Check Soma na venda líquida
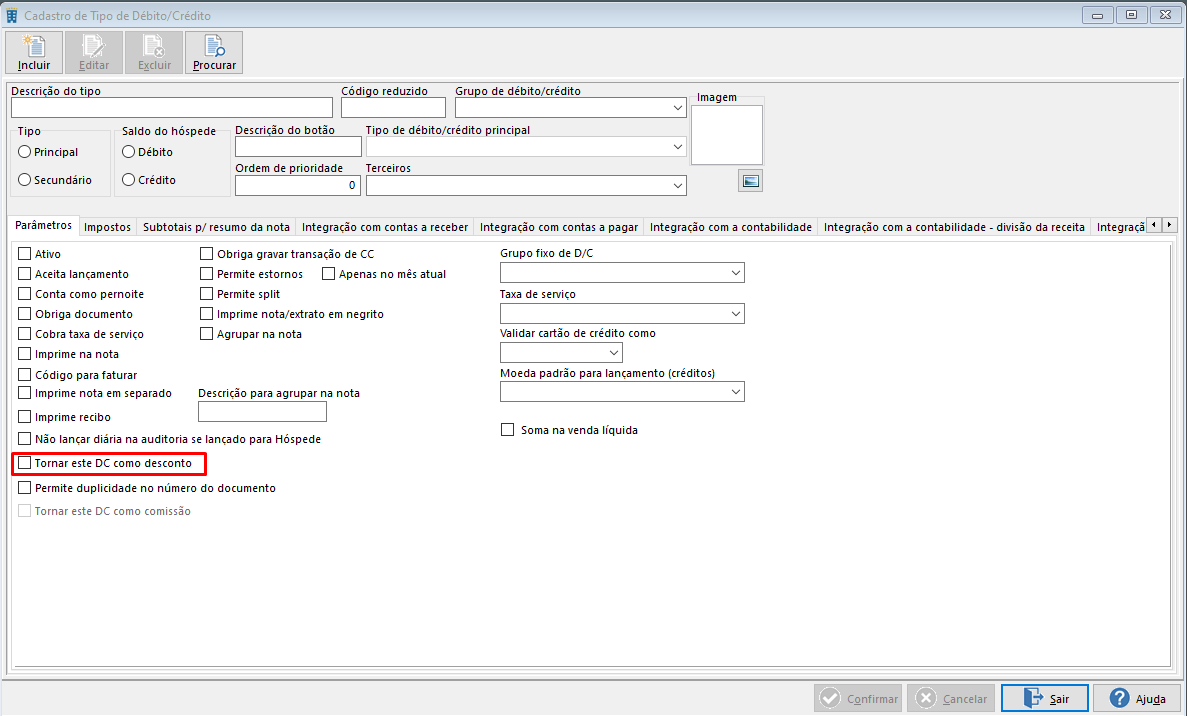Viewport: 1187px width, 716px height. click(x=508, y=430)
